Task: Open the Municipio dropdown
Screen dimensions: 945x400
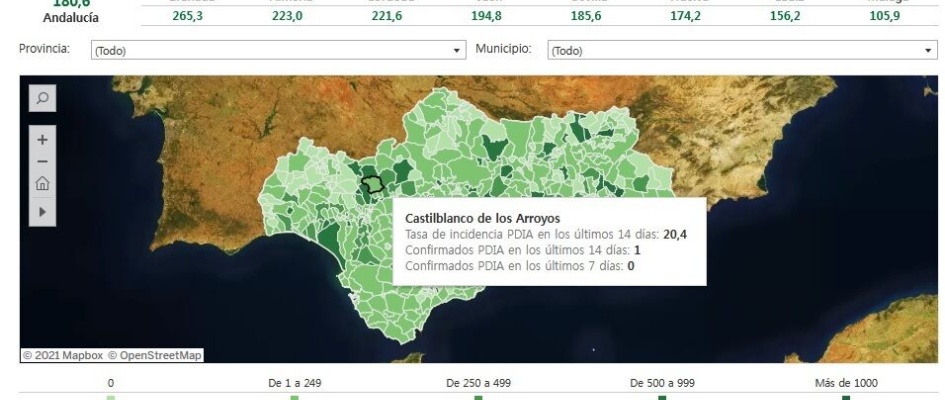Action: [740, 49]
